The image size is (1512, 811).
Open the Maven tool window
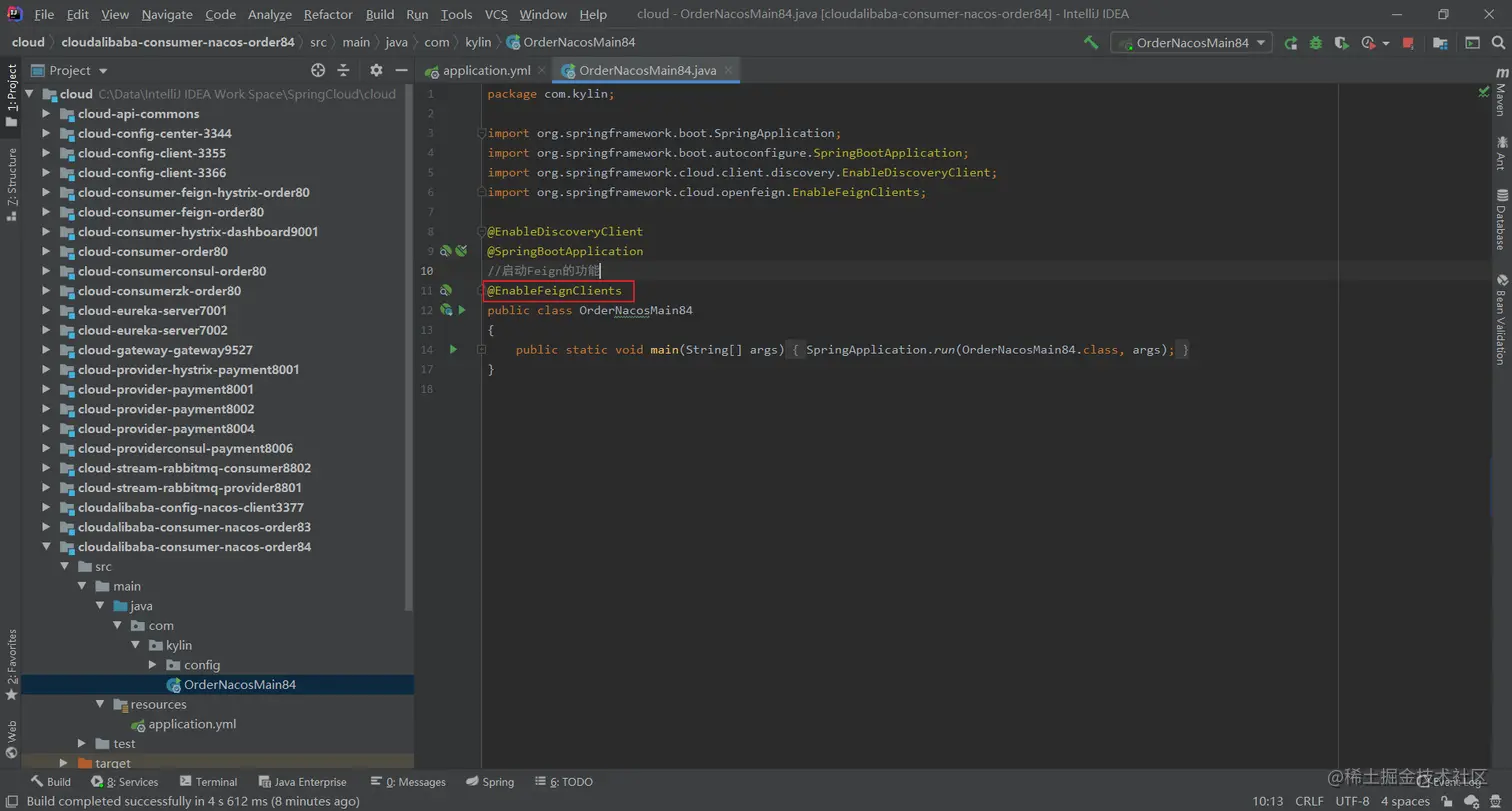(x=1501, y=92)
